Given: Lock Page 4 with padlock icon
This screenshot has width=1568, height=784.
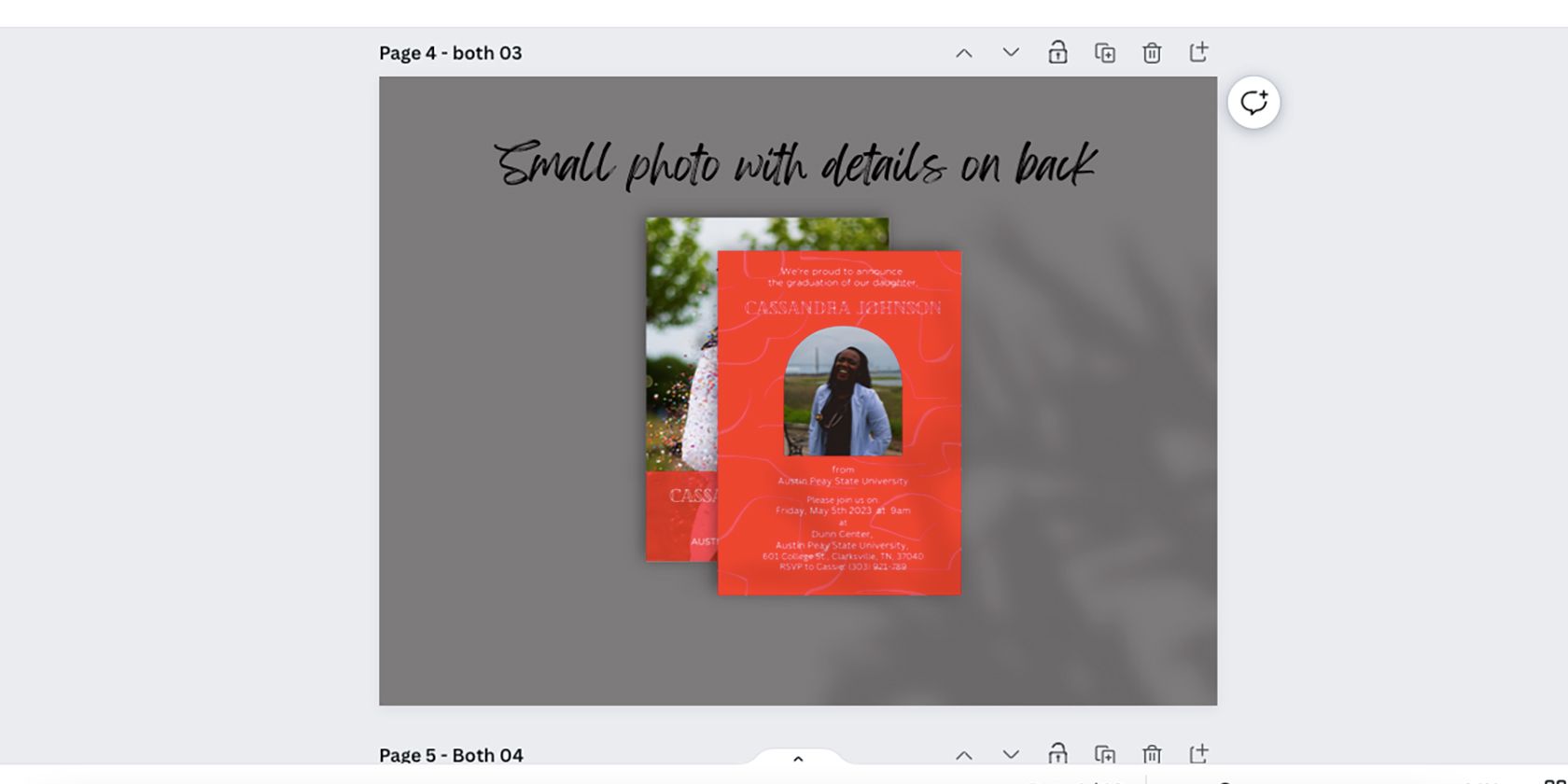Looking at the screenshot, I should click(x=1057, y=52).
